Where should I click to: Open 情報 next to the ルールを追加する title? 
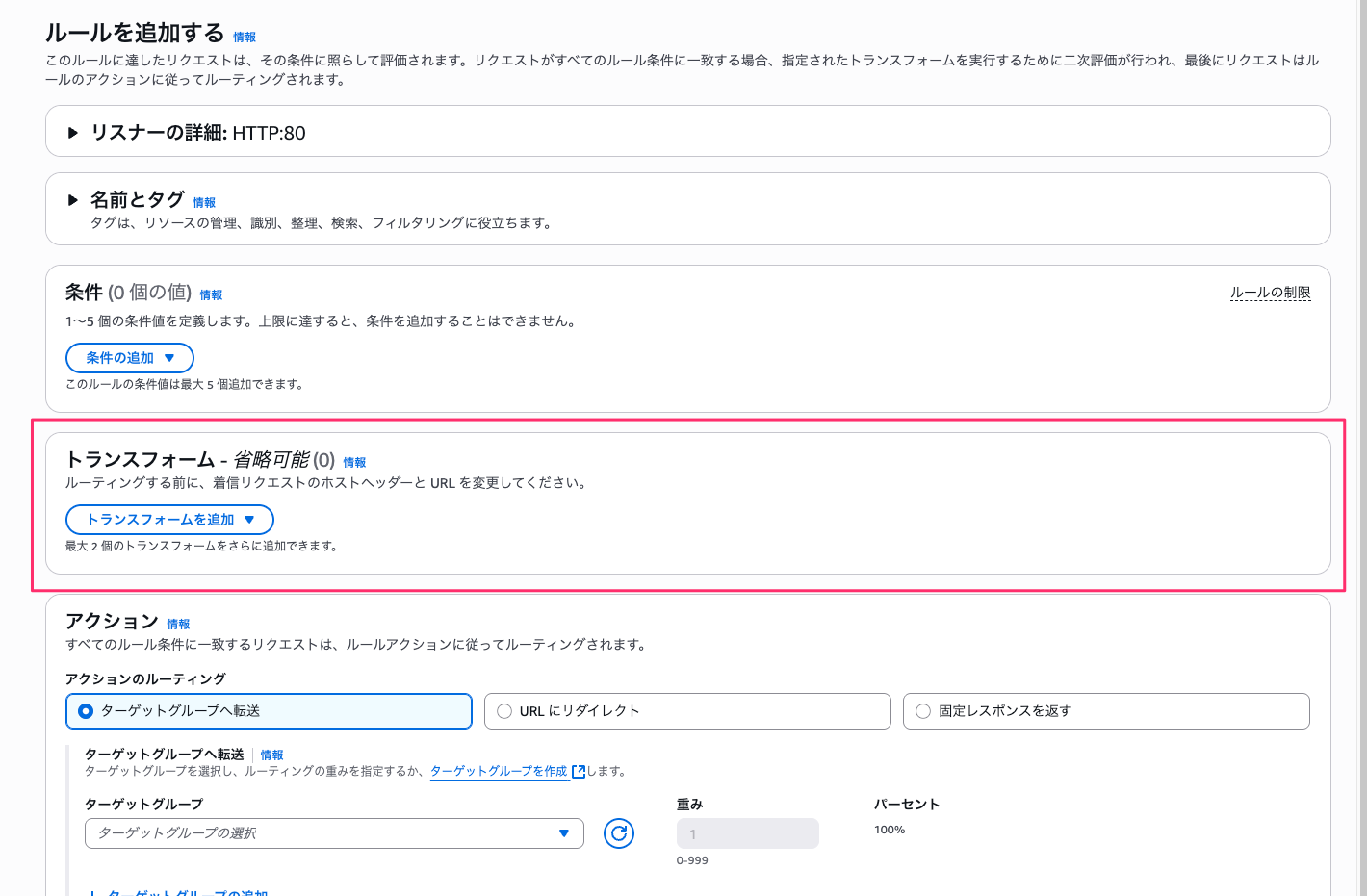click(x=245, y=38)
